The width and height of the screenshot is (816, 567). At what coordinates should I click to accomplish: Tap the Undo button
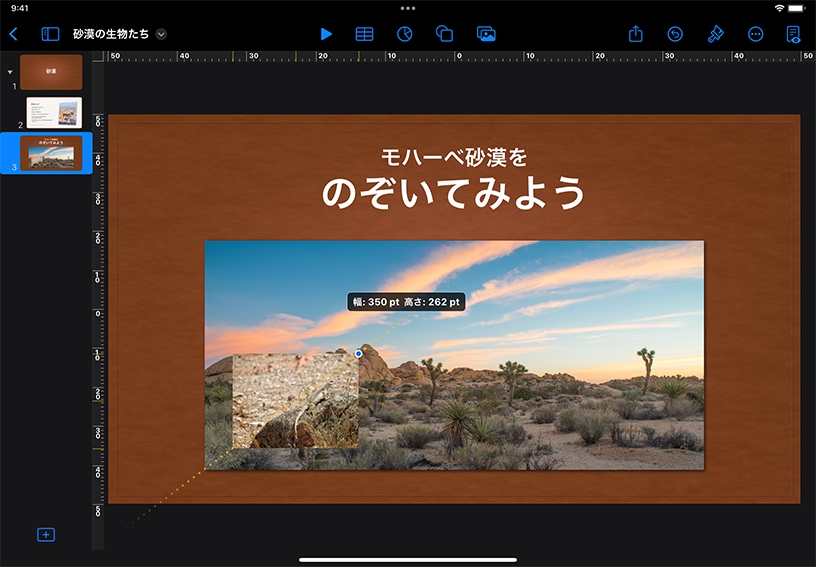(x=675, y=34)
